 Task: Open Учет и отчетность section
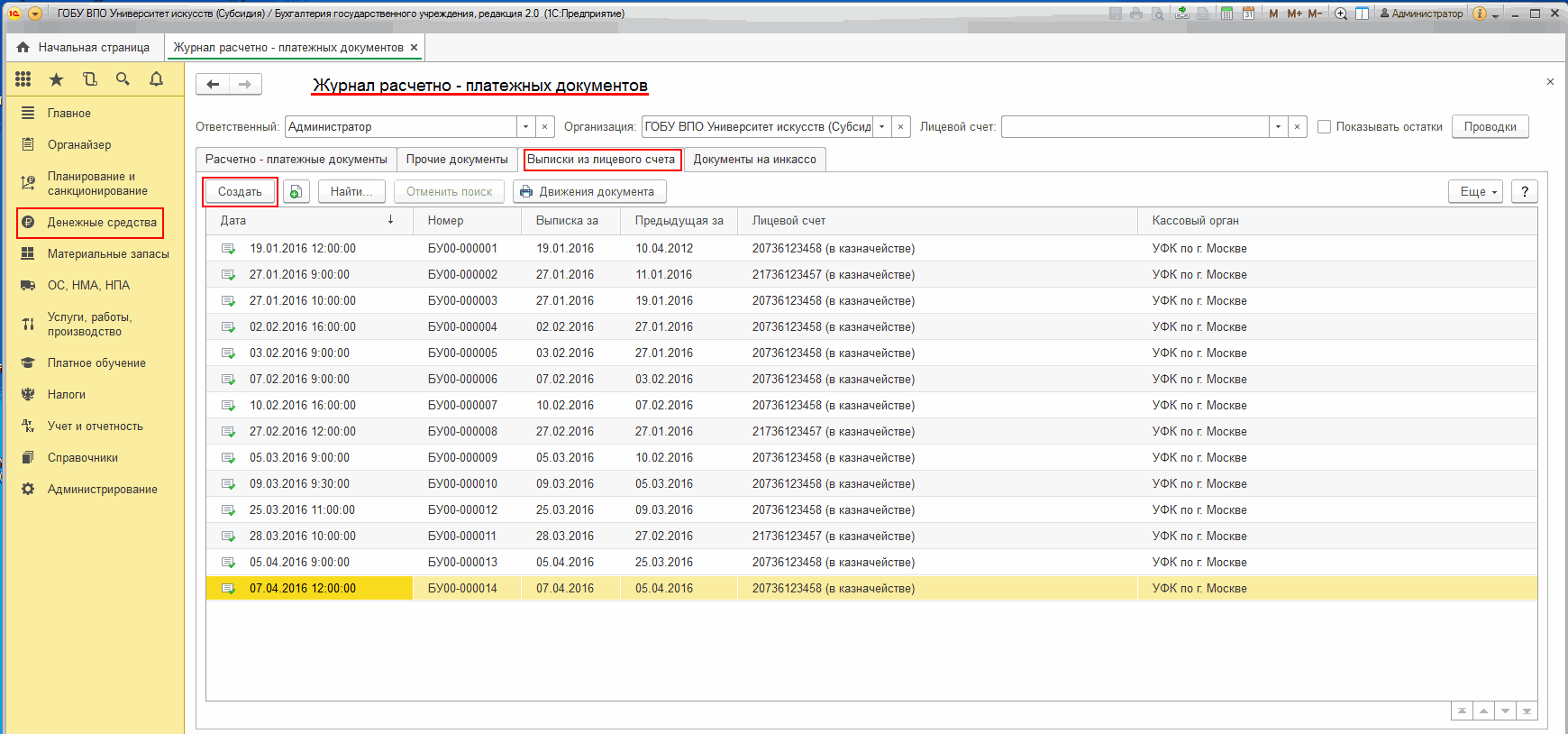95,427
